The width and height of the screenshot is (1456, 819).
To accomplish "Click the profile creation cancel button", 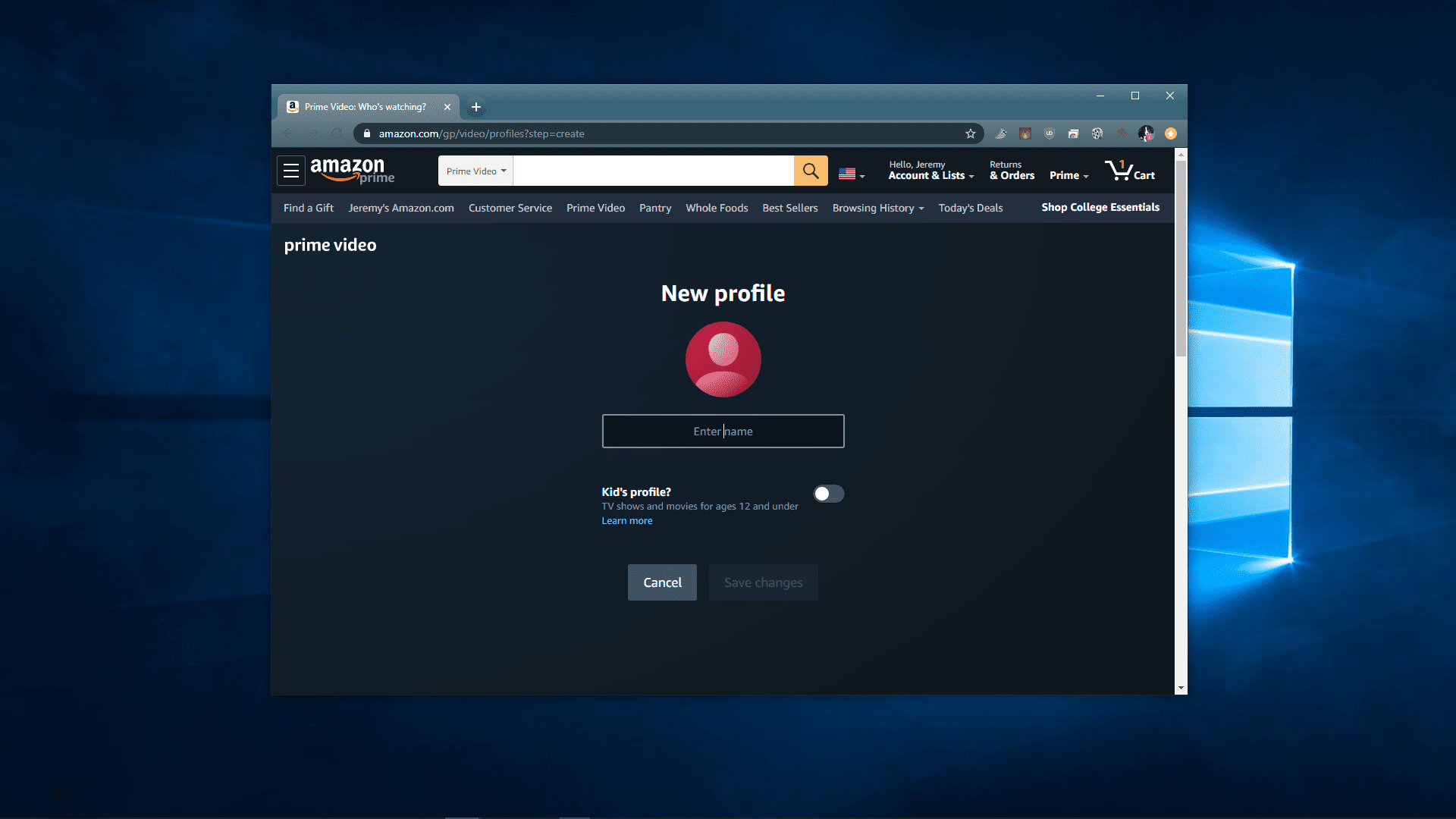I will click(661, 581).
